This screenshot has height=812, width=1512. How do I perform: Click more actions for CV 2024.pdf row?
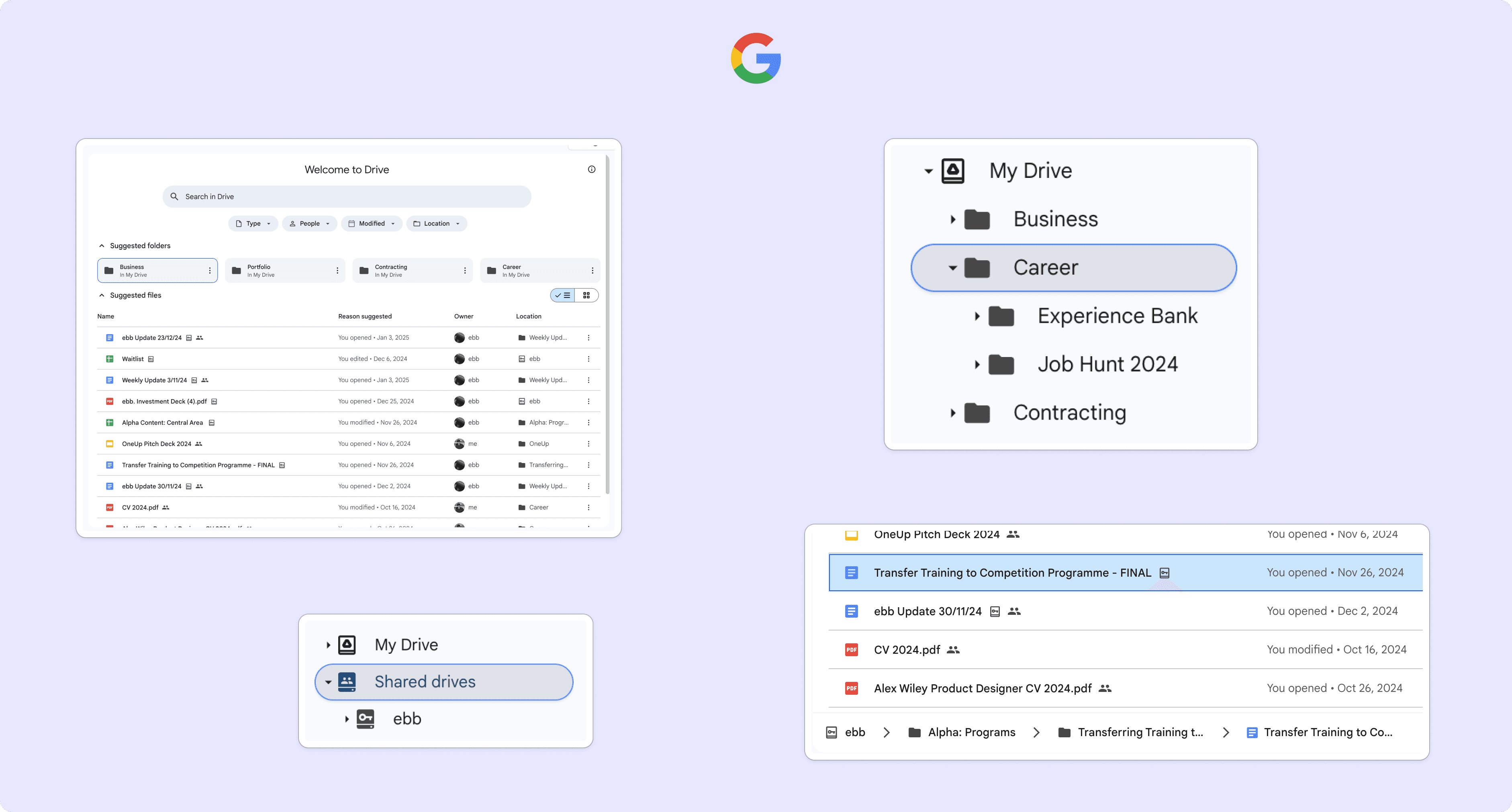[x=588, y=508]
